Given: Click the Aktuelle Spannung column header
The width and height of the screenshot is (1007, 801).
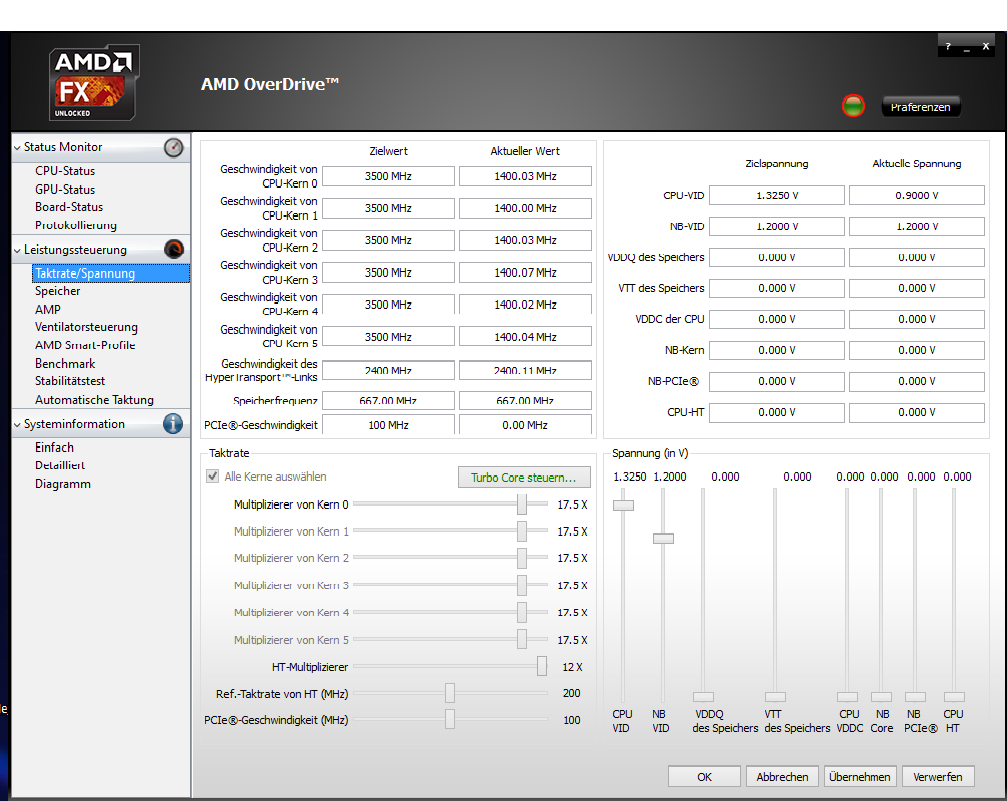Looking at the screenshot, I should coord(916,163).
